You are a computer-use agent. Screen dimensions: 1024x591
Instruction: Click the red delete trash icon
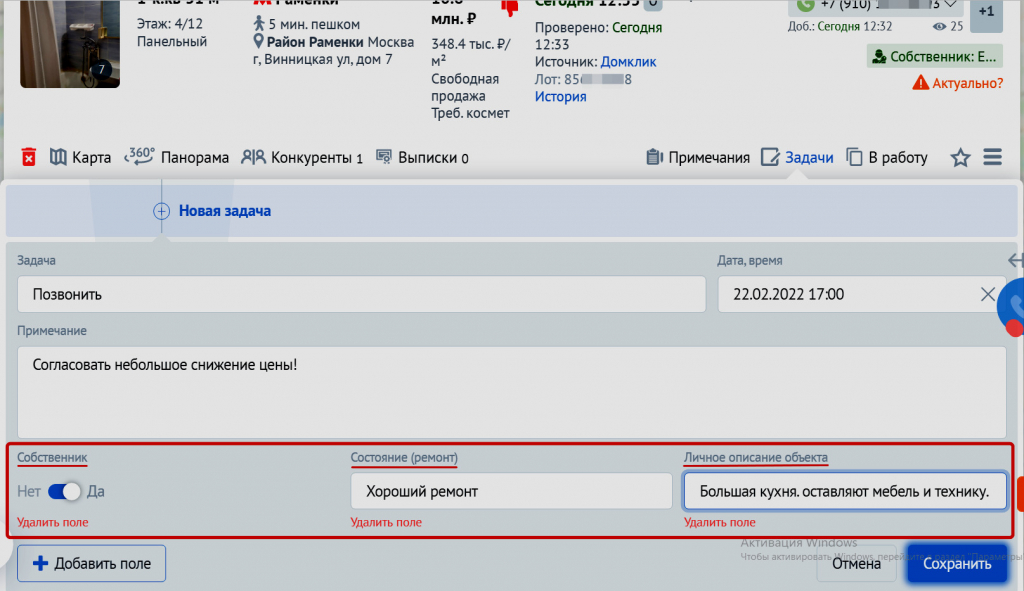pyautogui.click(x=29, y=157)
